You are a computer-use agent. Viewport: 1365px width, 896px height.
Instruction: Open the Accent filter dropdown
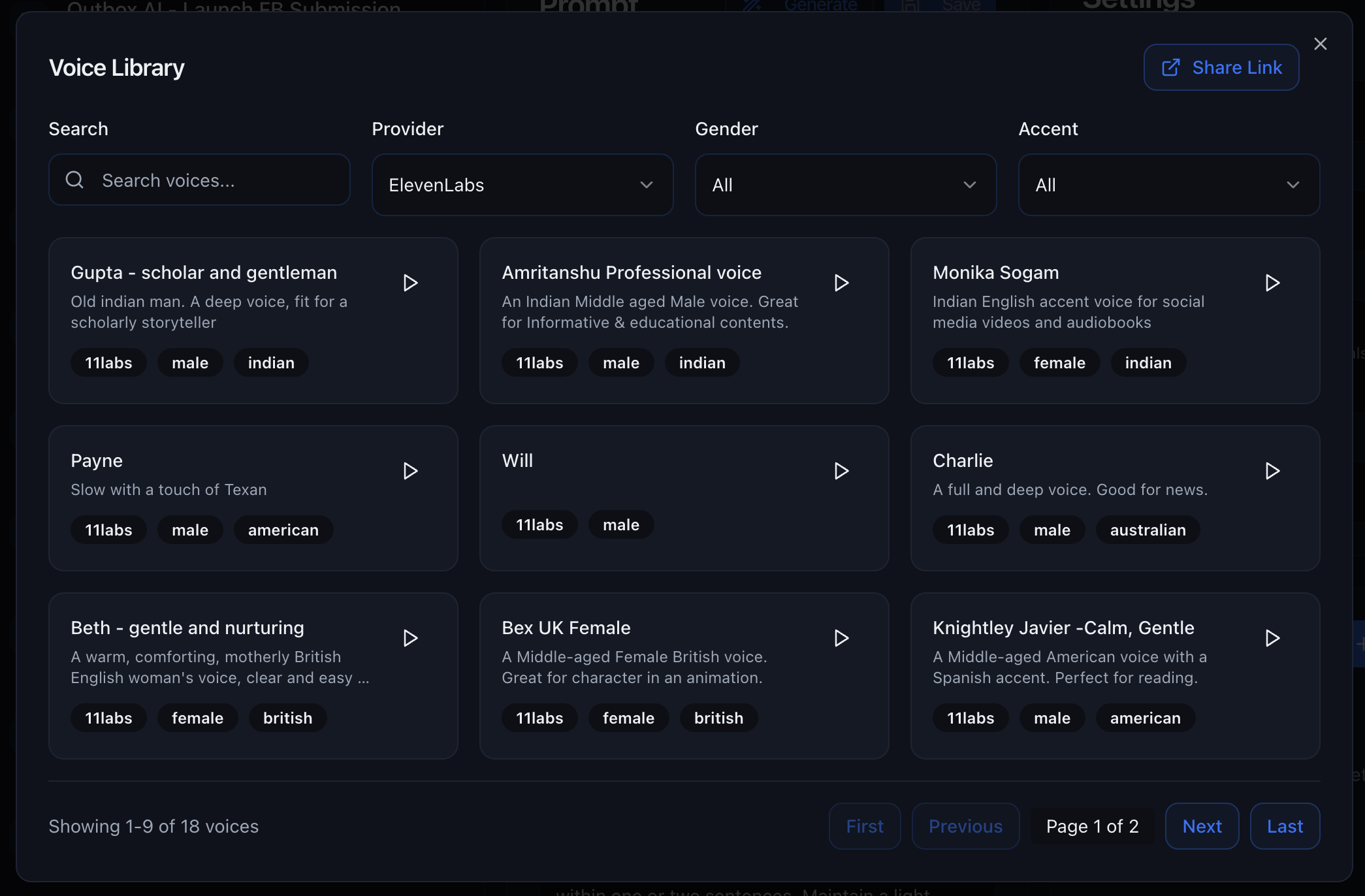tap(1168, 185)
